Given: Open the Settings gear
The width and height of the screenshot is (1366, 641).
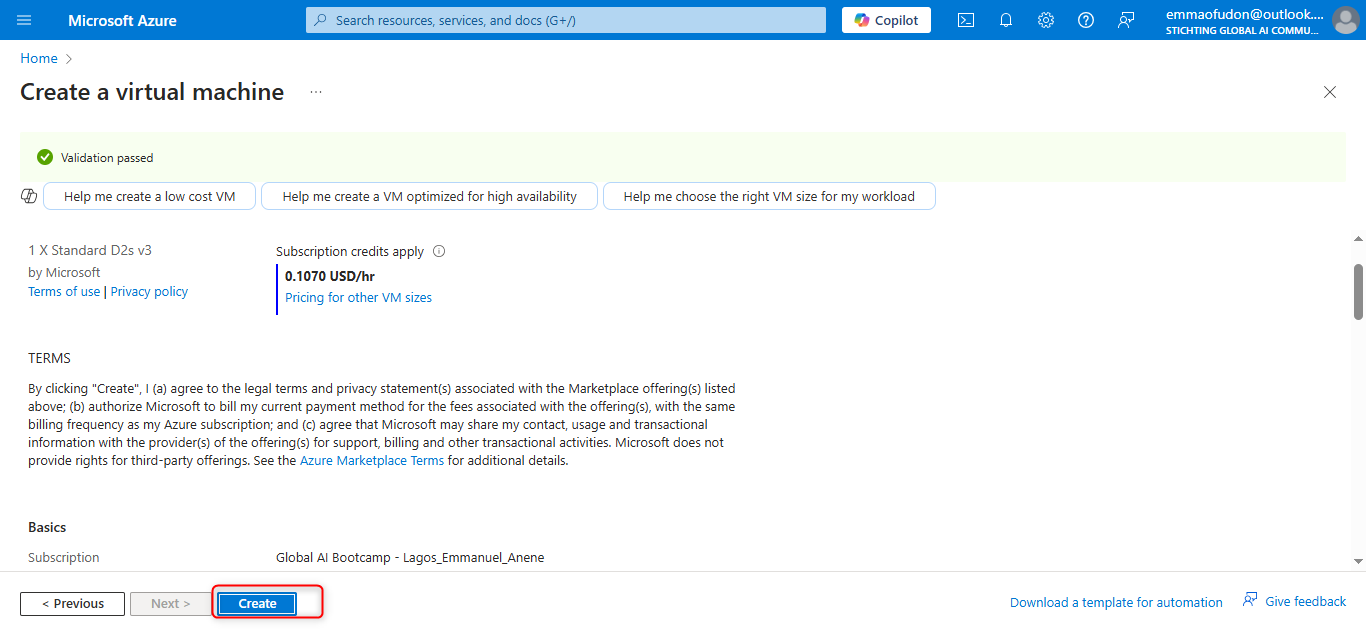Looking at the screenshot, I should pos(1046,20).
